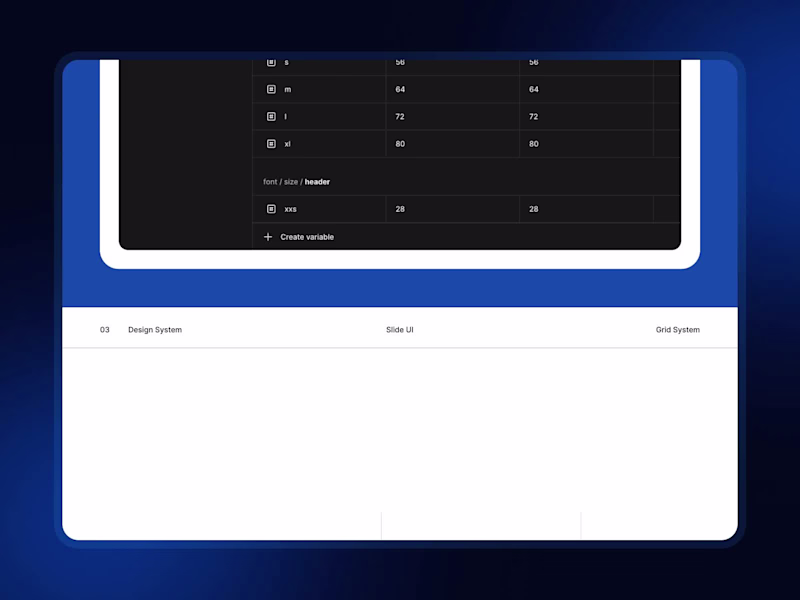Select the variable name m
Viewport: 800px width, 600px height.
(288, 89)
